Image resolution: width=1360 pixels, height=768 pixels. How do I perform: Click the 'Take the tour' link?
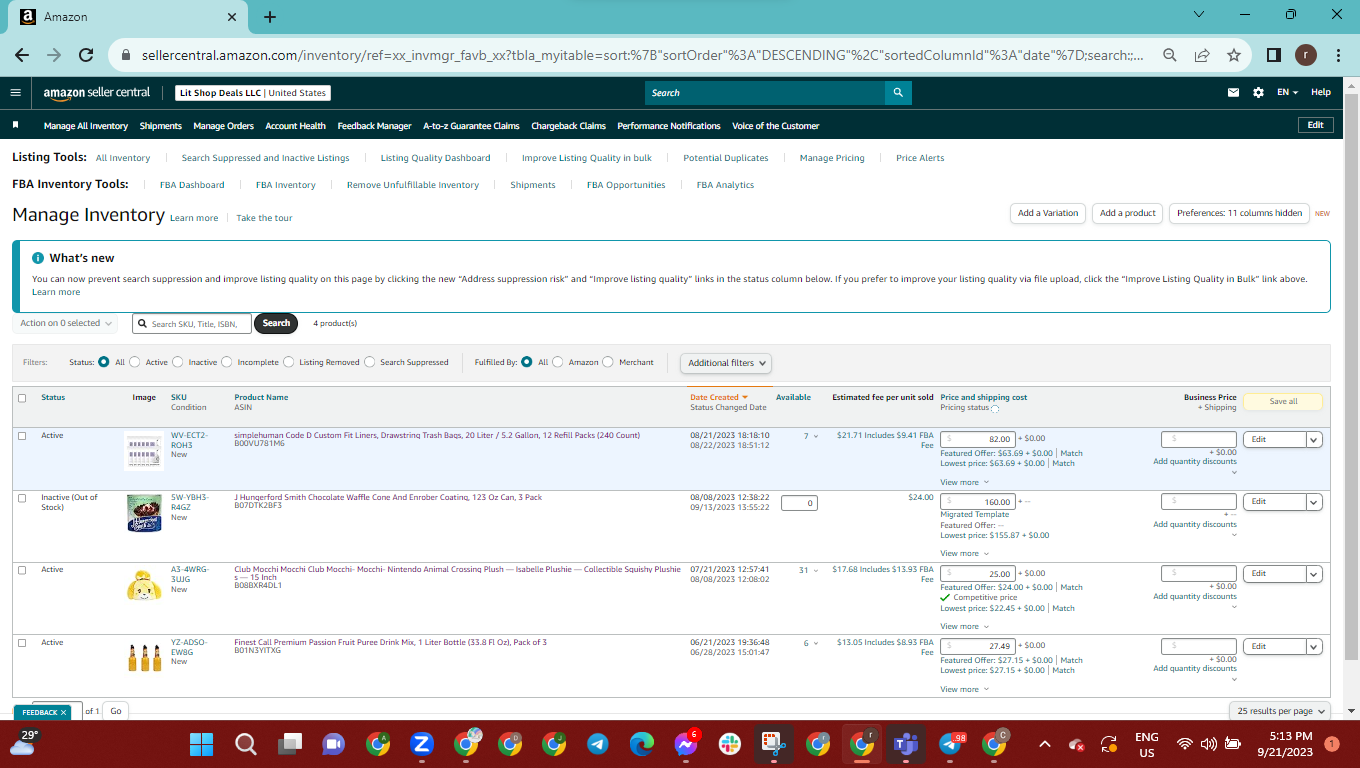[264, 218]
